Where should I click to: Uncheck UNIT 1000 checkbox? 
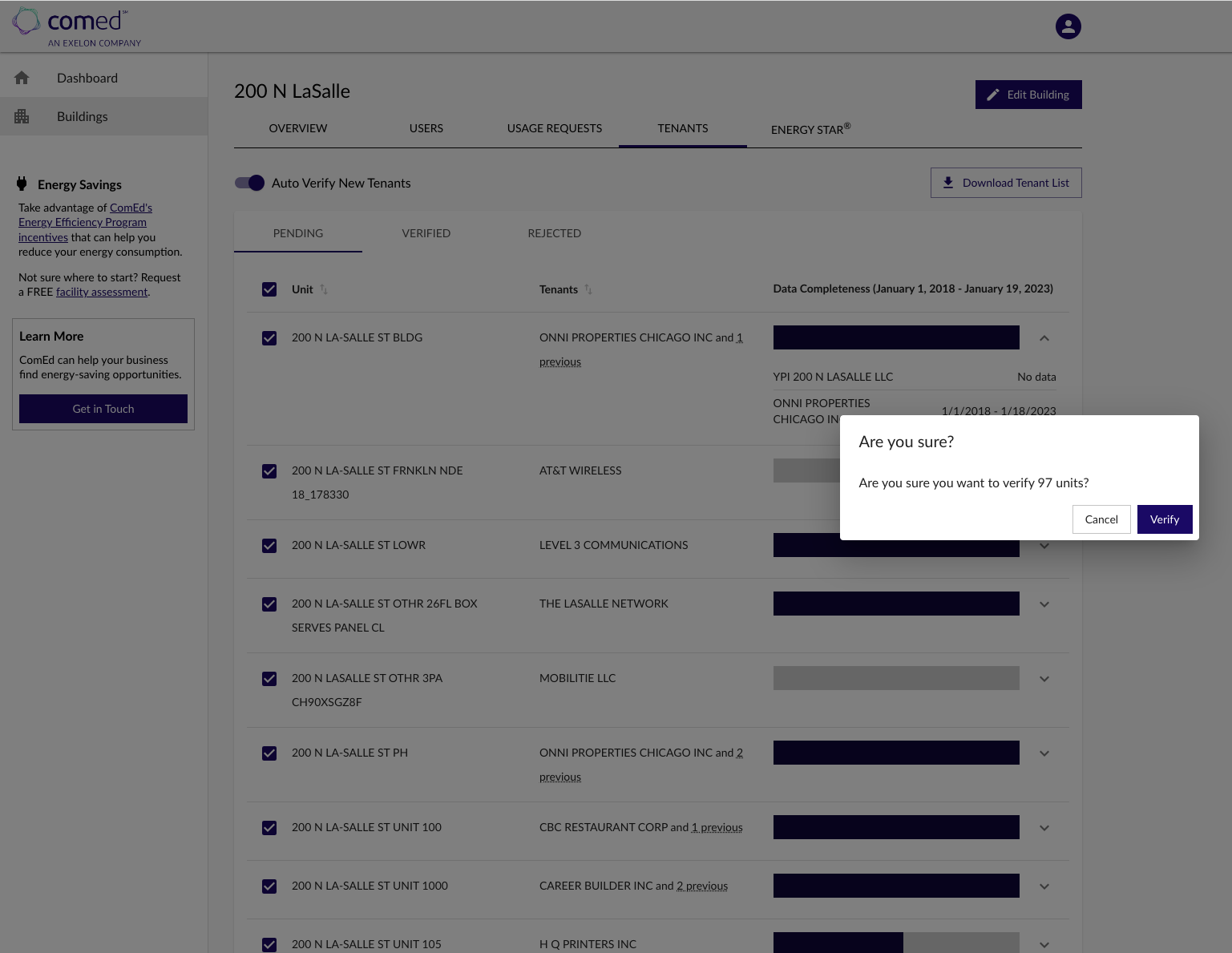pos(269,886)
